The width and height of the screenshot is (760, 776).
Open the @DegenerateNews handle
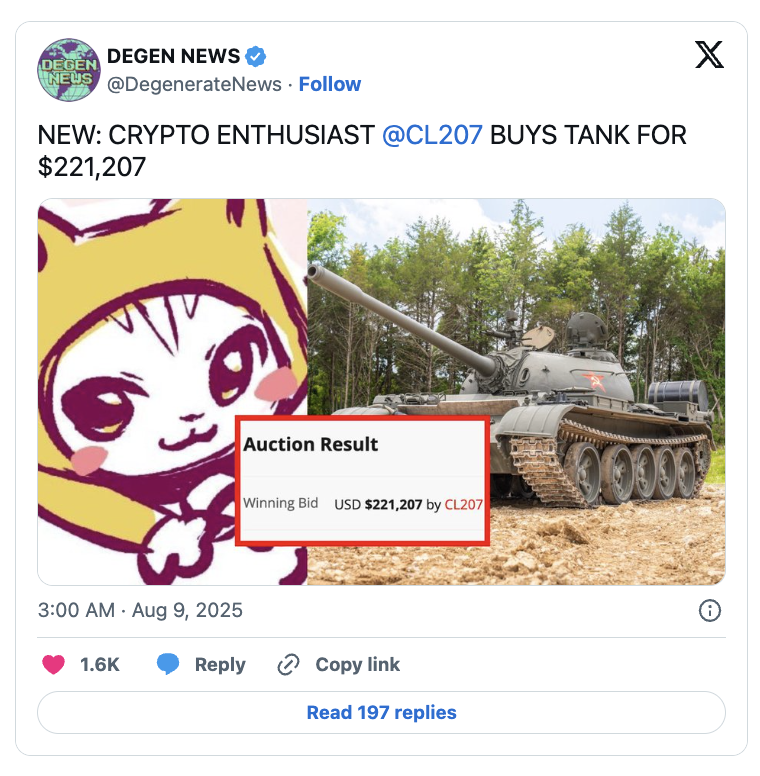click(194, 84)
